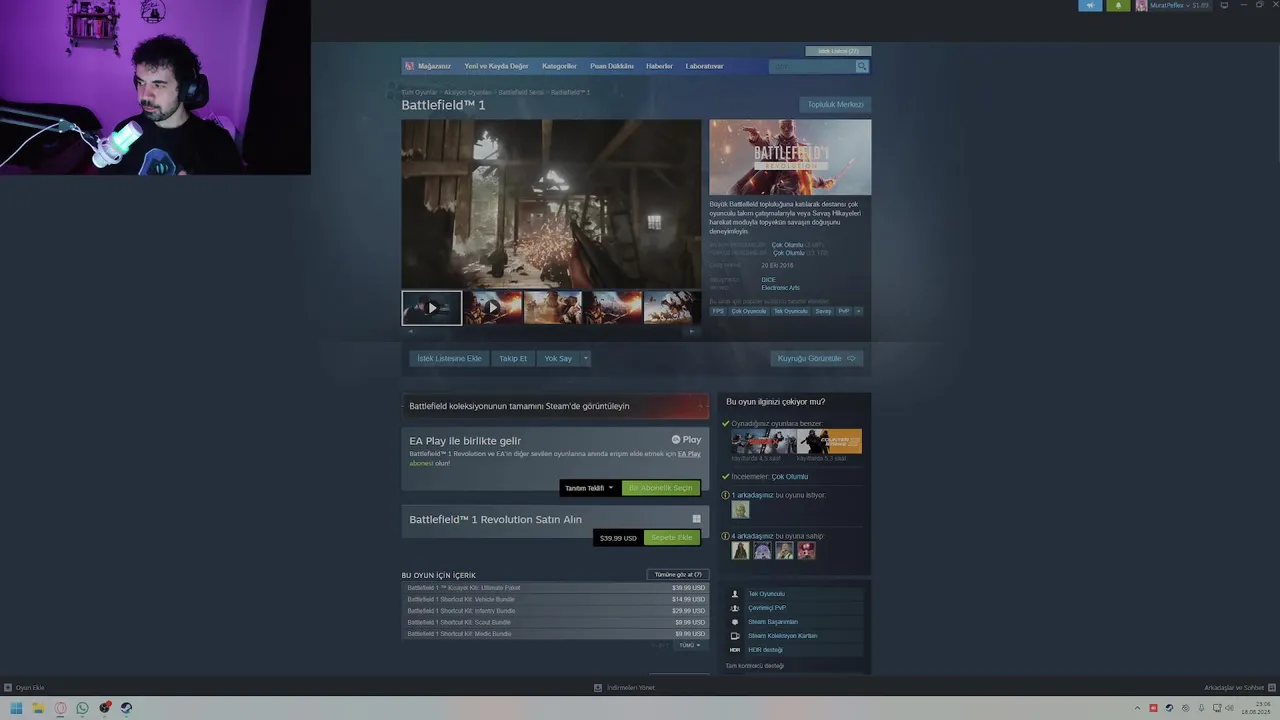The height and width of the screenshot is (720, 1280).
Task: Click Kuyruğu Görüntüle button
Action: coord(817,358)
